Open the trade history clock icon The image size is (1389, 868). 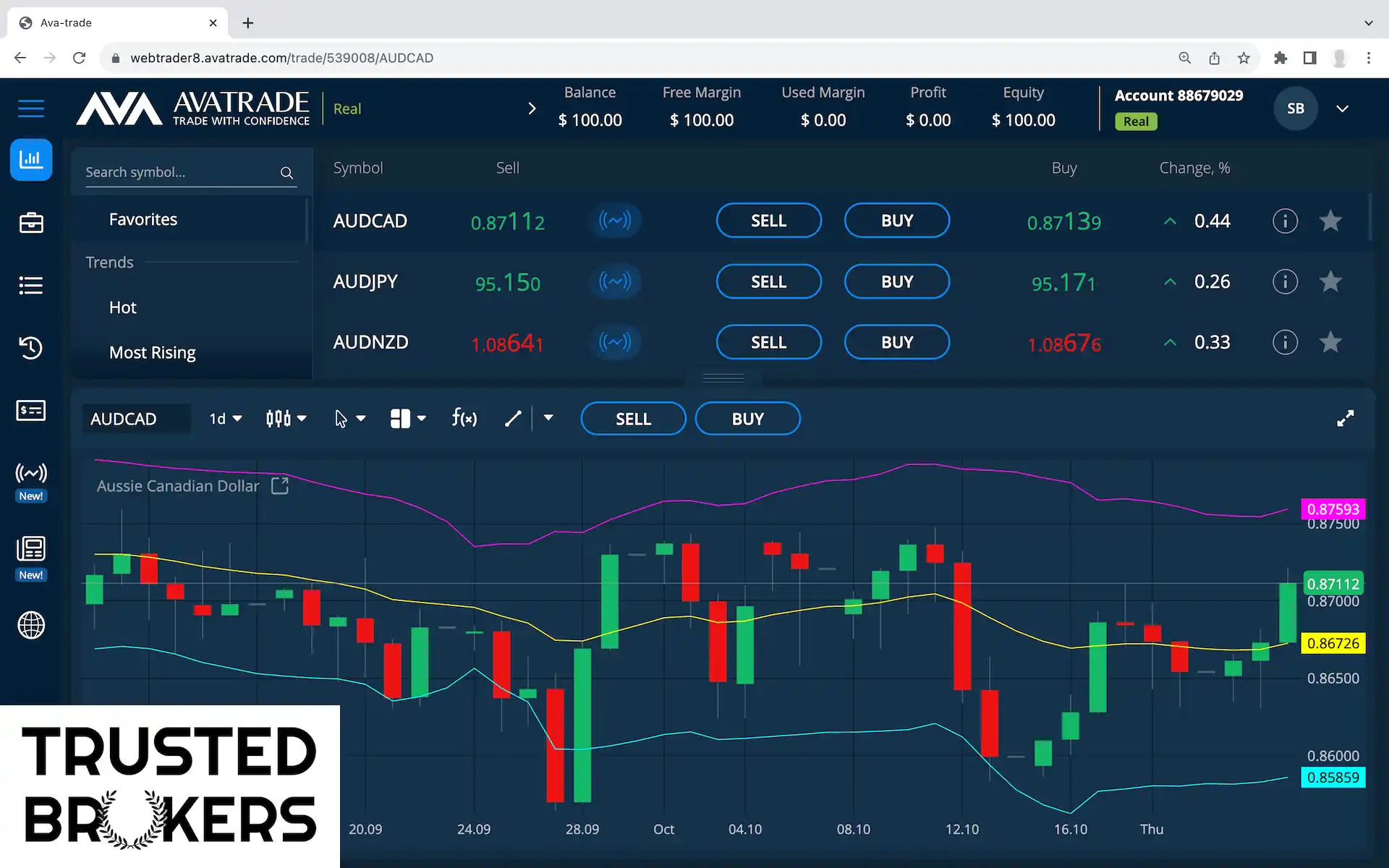(x=31, y=348)
